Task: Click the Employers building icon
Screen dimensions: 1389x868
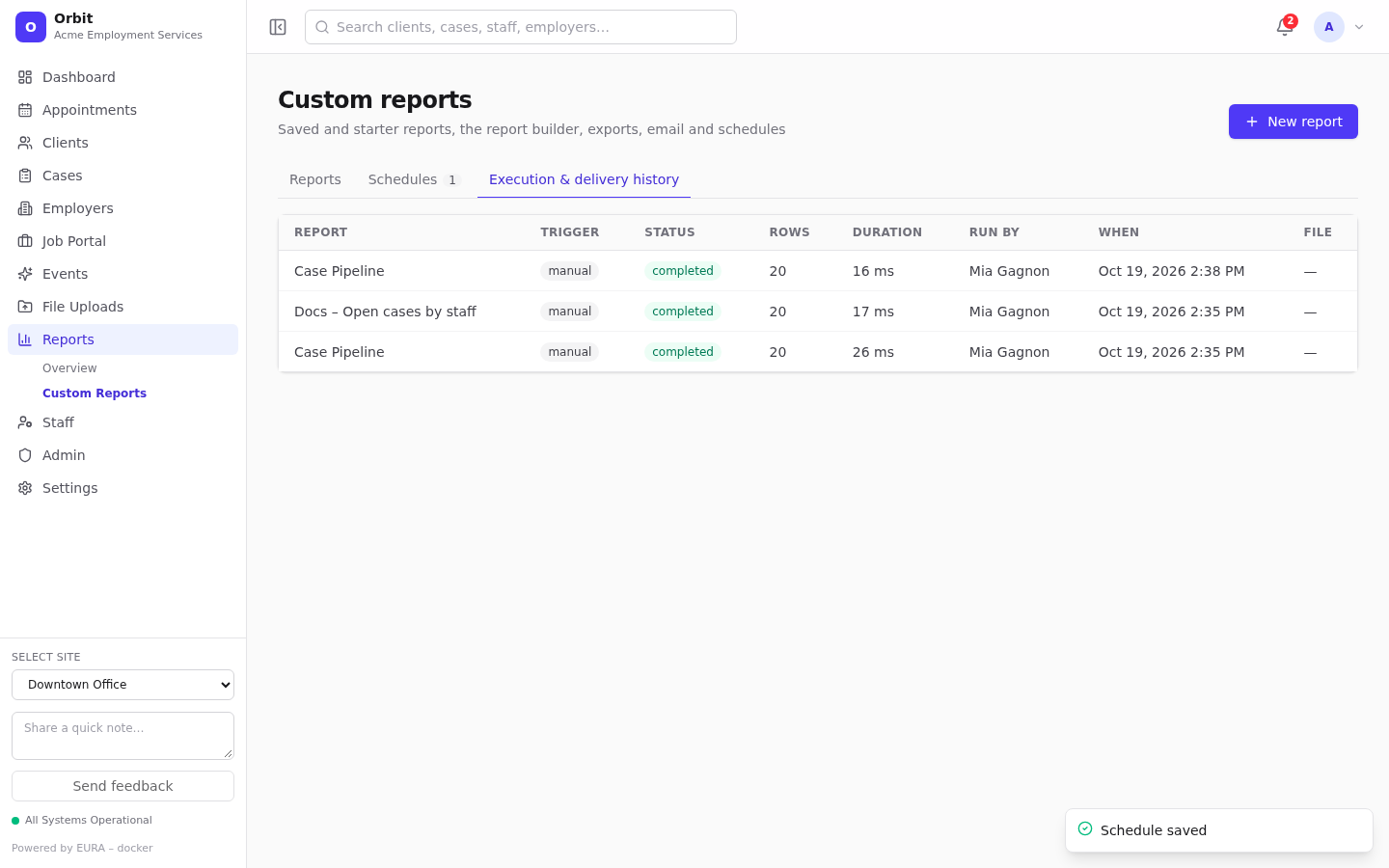Action: 25,208
